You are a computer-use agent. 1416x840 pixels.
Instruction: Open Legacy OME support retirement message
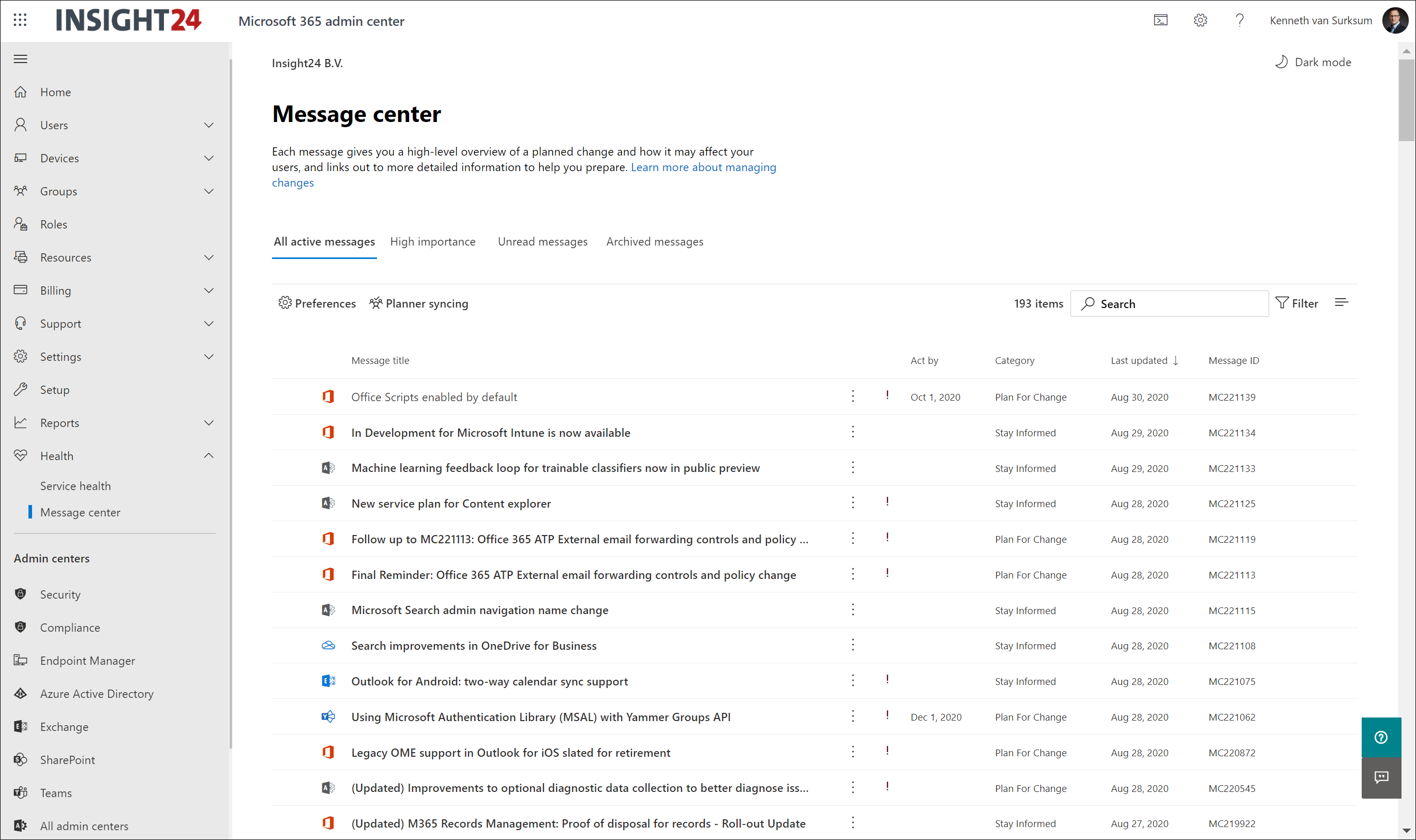pyautogui.click(x=510, y=753)
